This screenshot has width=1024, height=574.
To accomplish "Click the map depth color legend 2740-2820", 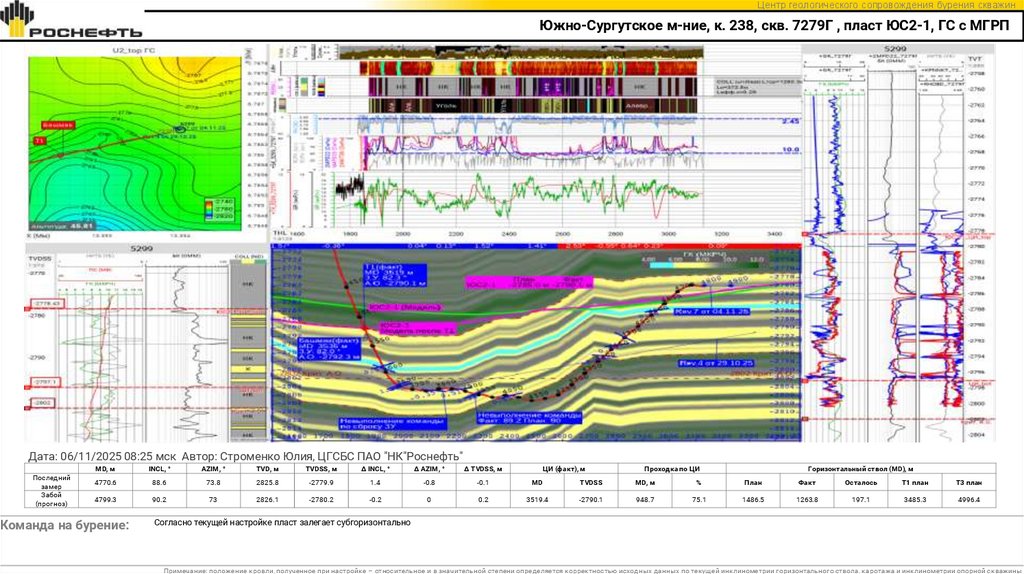I will [x=219, y=209].
